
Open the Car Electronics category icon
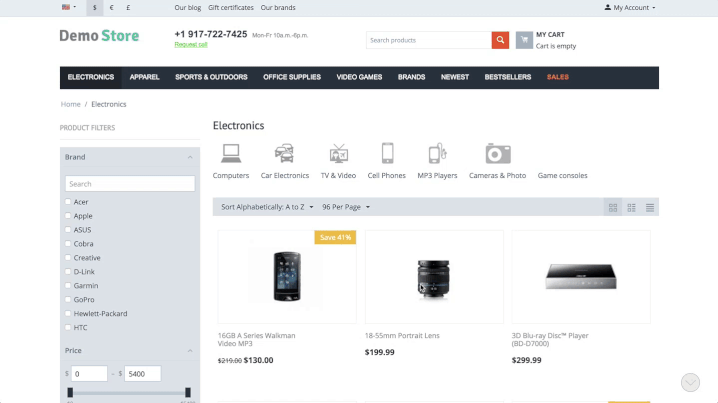[x=284, y=153]
